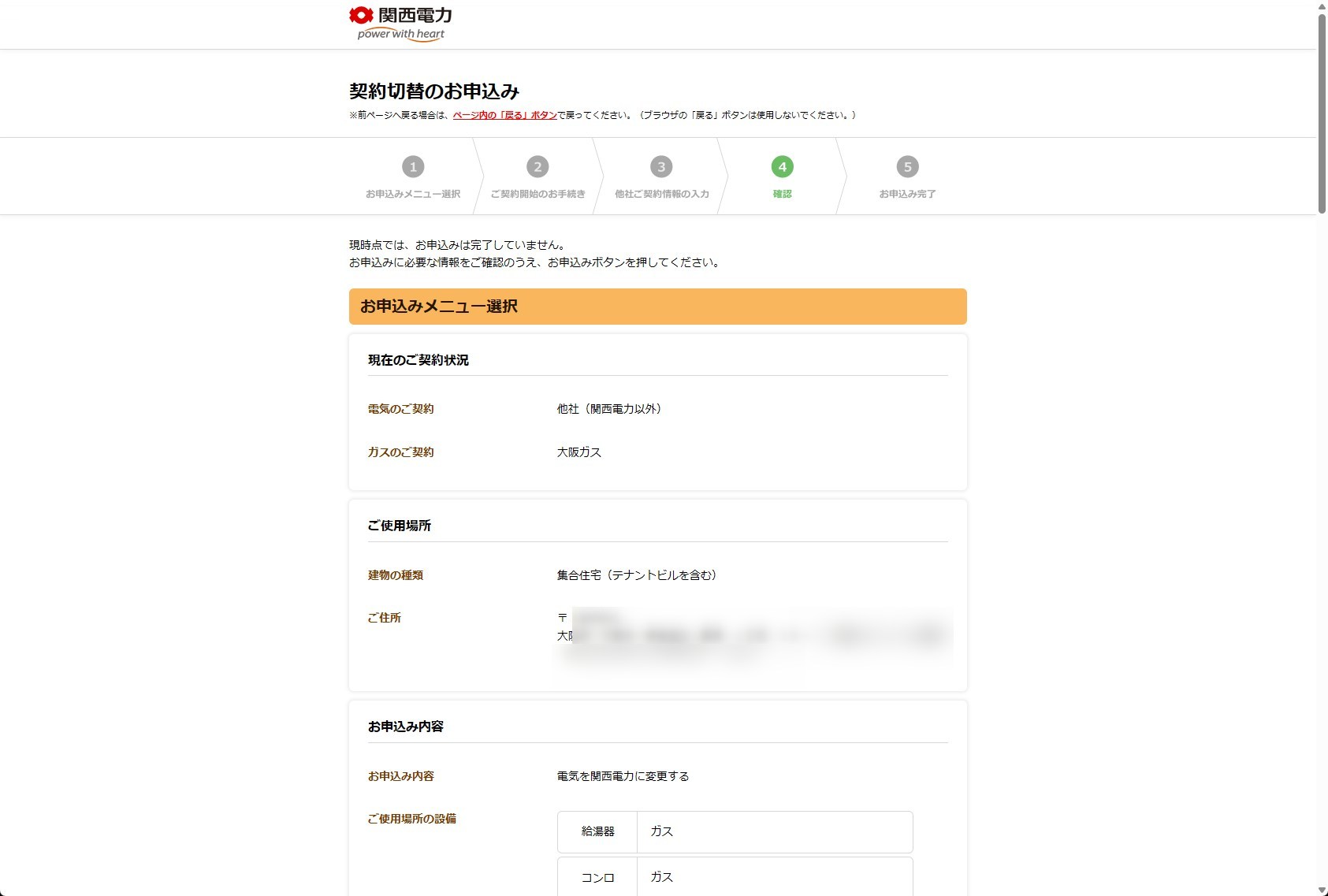The image size is (1328, 896).
Task: Click the step 3 circle icon
Action: click(x=661, y=167)
